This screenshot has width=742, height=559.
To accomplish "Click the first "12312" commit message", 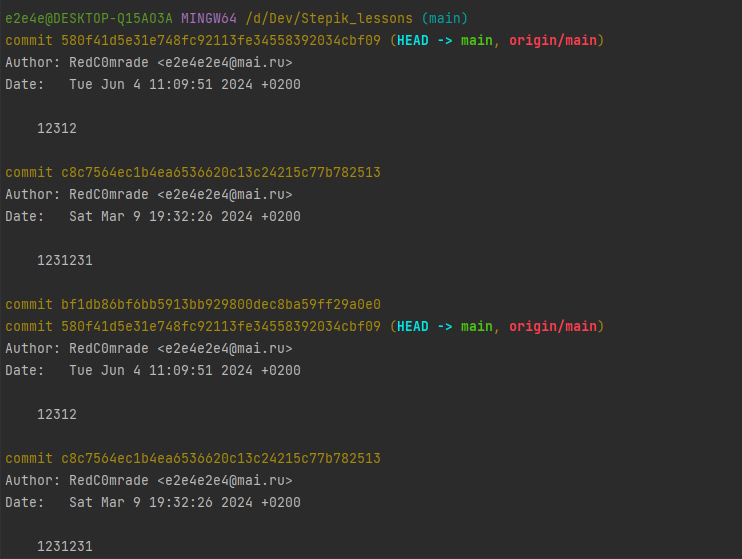I will click(x=57, y=128).
